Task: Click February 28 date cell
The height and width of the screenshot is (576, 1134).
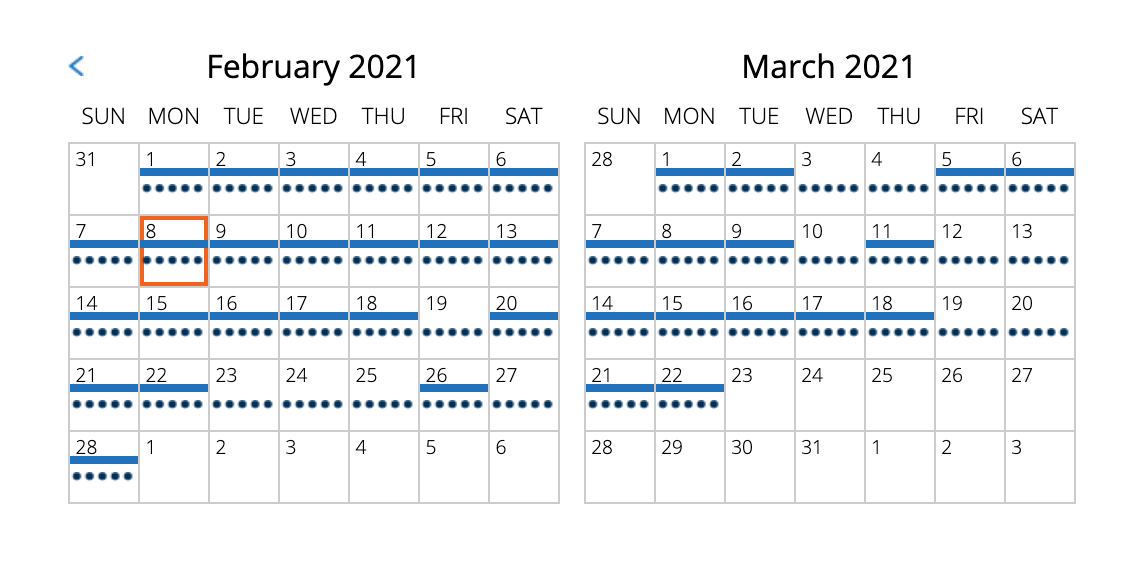Action: pyautogui.click(x=104, y=467)
